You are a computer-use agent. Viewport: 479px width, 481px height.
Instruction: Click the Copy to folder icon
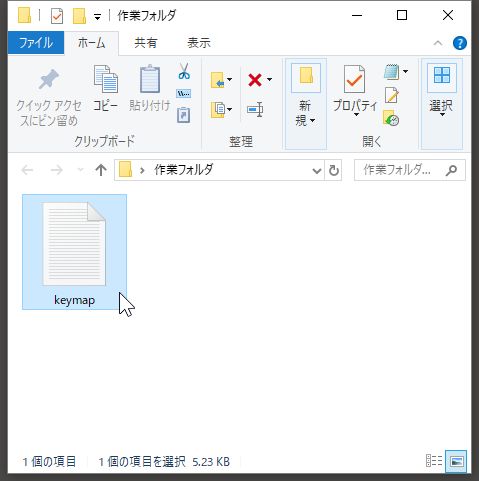point(218,109)
